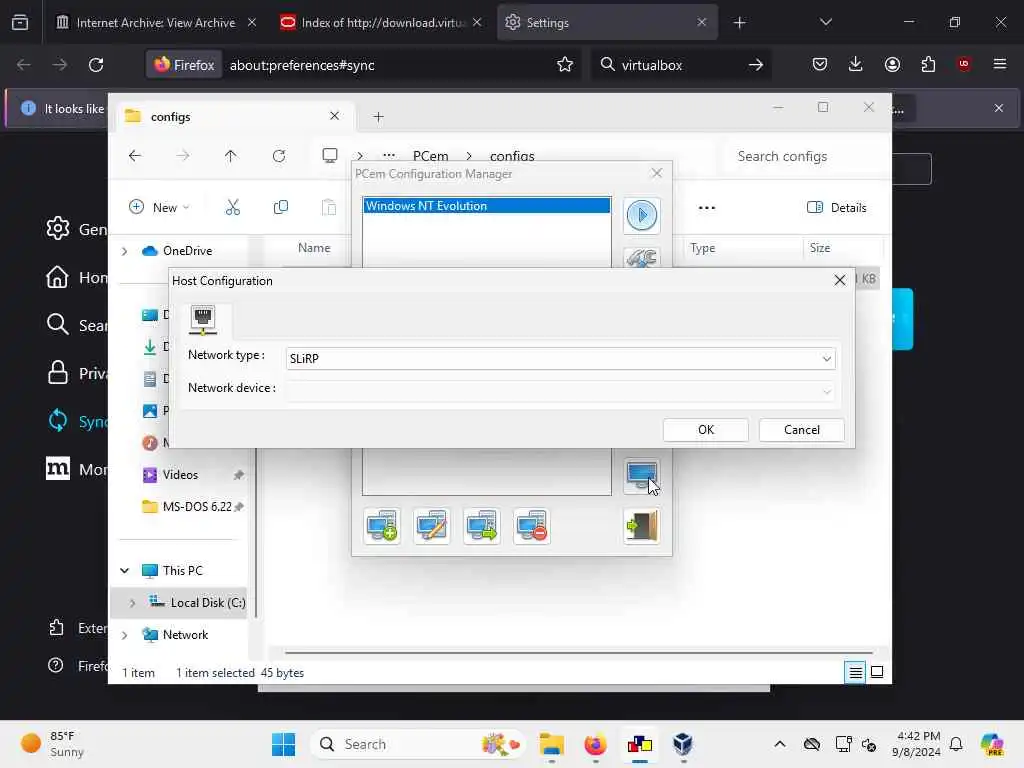Screen dimensions: 1024x768
Task: Click the taskbar Search box
Action: [418, 744]
